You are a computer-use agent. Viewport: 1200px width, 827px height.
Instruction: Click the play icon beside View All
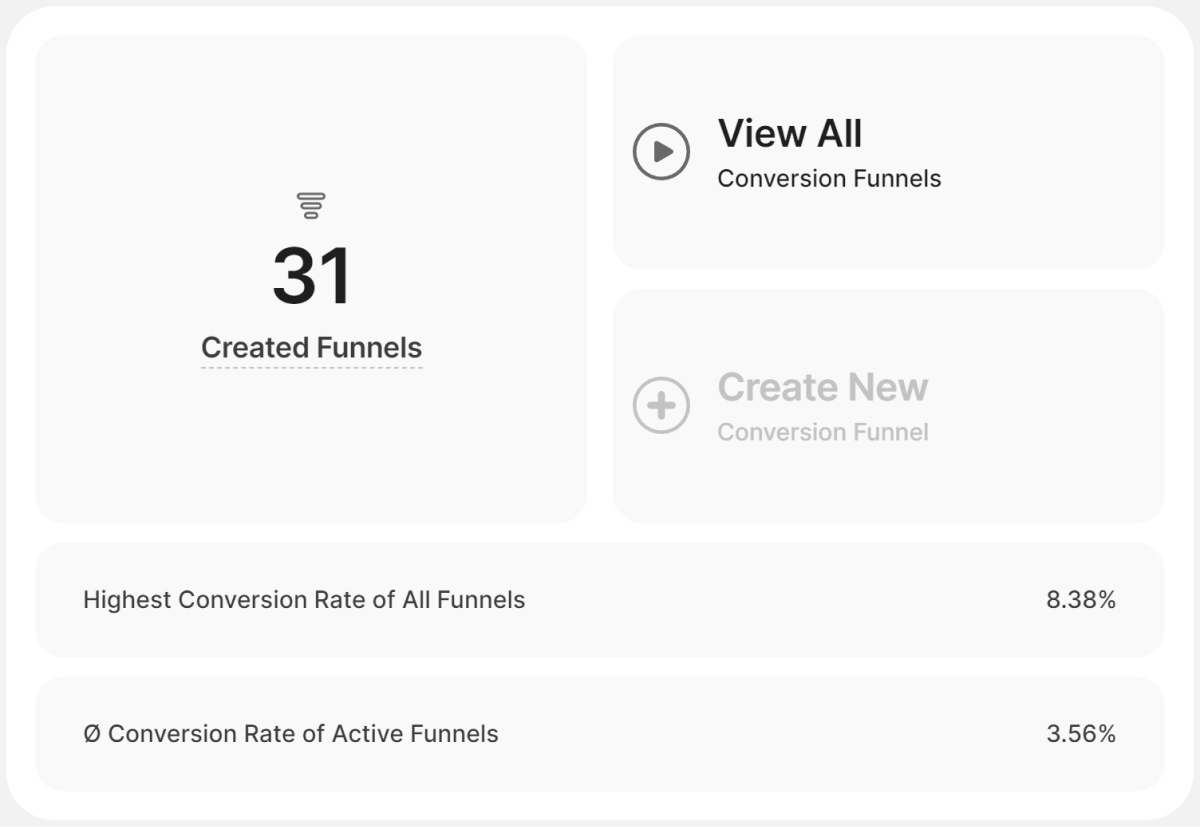pos(661,151)
